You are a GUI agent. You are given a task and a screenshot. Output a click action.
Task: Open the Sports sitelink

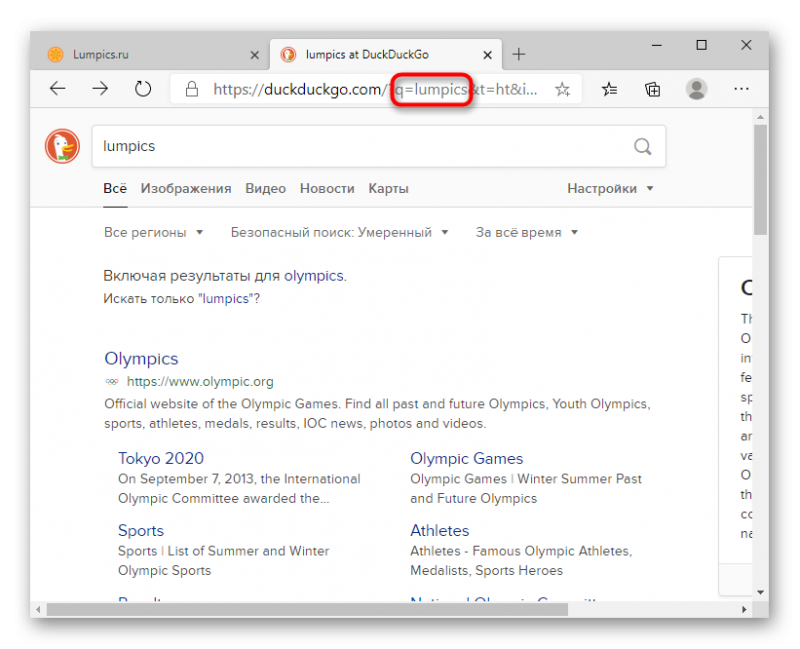click(x=141, y=531)
